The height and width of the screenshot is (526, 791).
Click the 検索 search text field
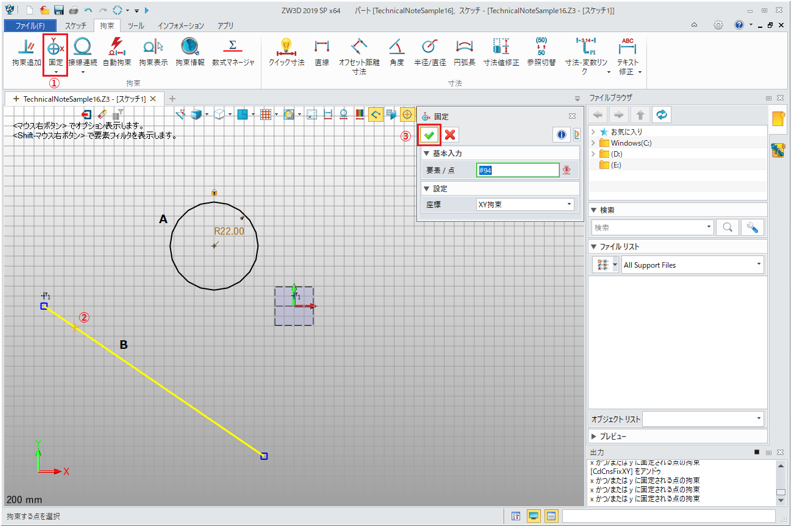pos(652,227)
